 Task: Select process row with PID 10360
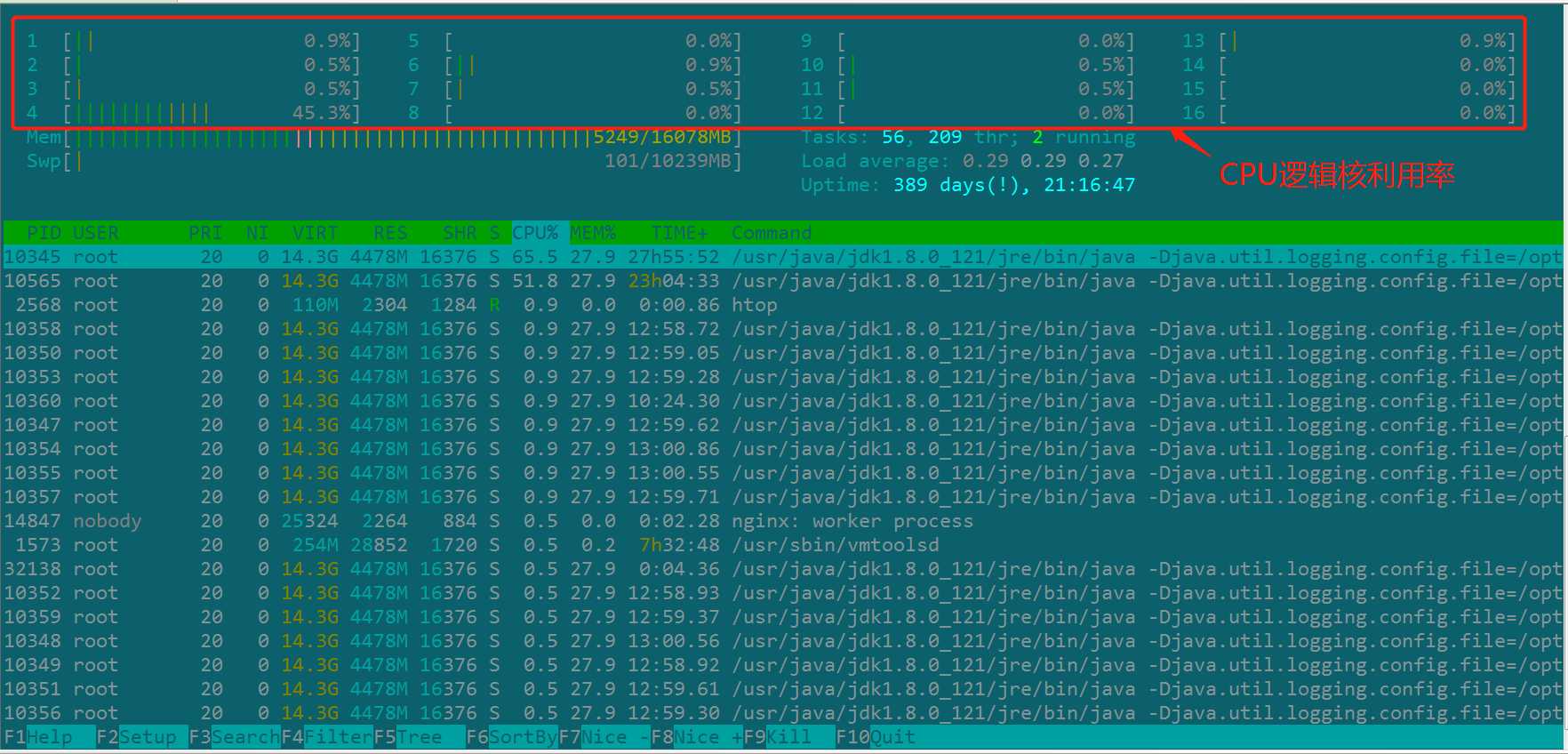pos(783,401)
